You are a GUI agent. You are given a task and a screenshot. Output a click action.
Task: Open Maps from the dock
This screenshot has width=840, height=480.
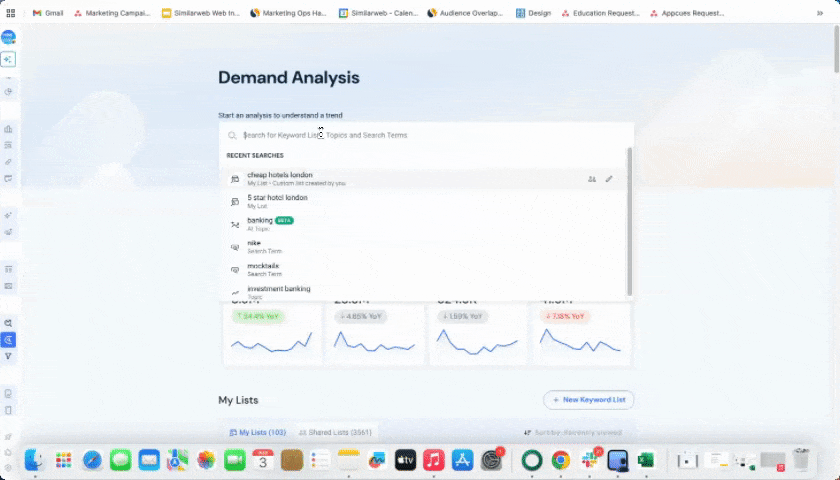177,460
